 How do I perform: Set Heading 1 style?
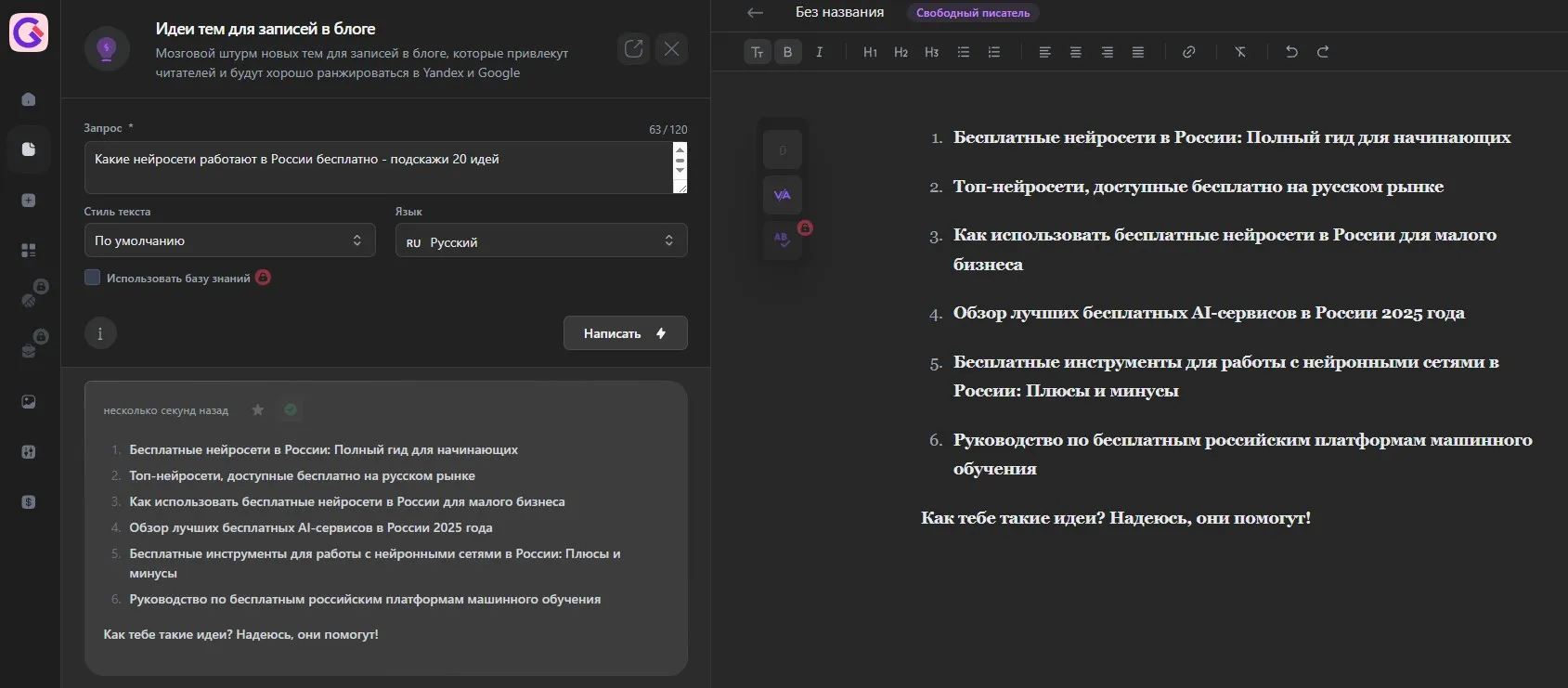point(870,52)
